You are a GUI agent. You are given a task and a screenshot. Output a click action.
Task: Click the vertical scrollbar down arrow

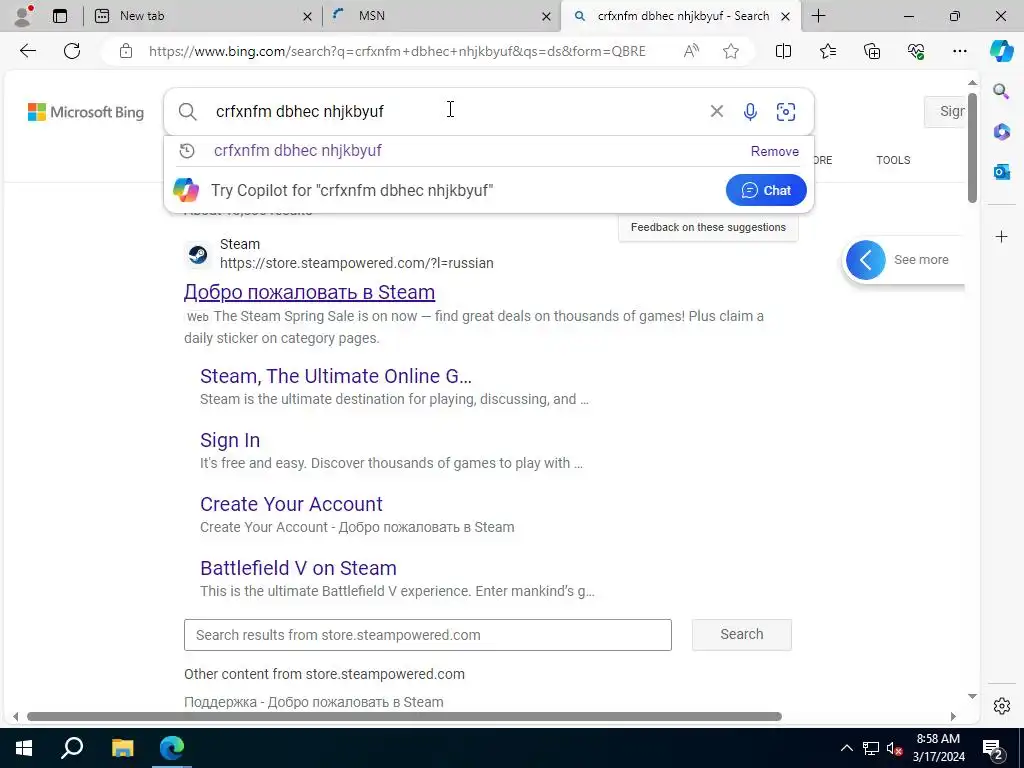(972, 696)
